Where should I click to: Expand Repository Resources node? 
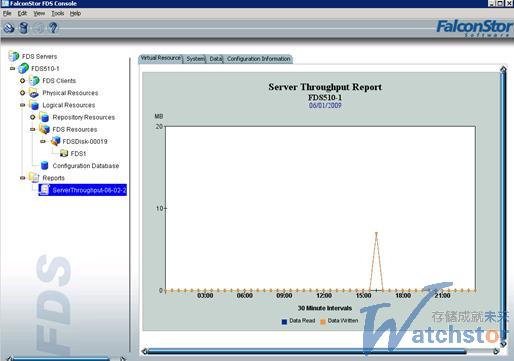(x=33, y=117)
